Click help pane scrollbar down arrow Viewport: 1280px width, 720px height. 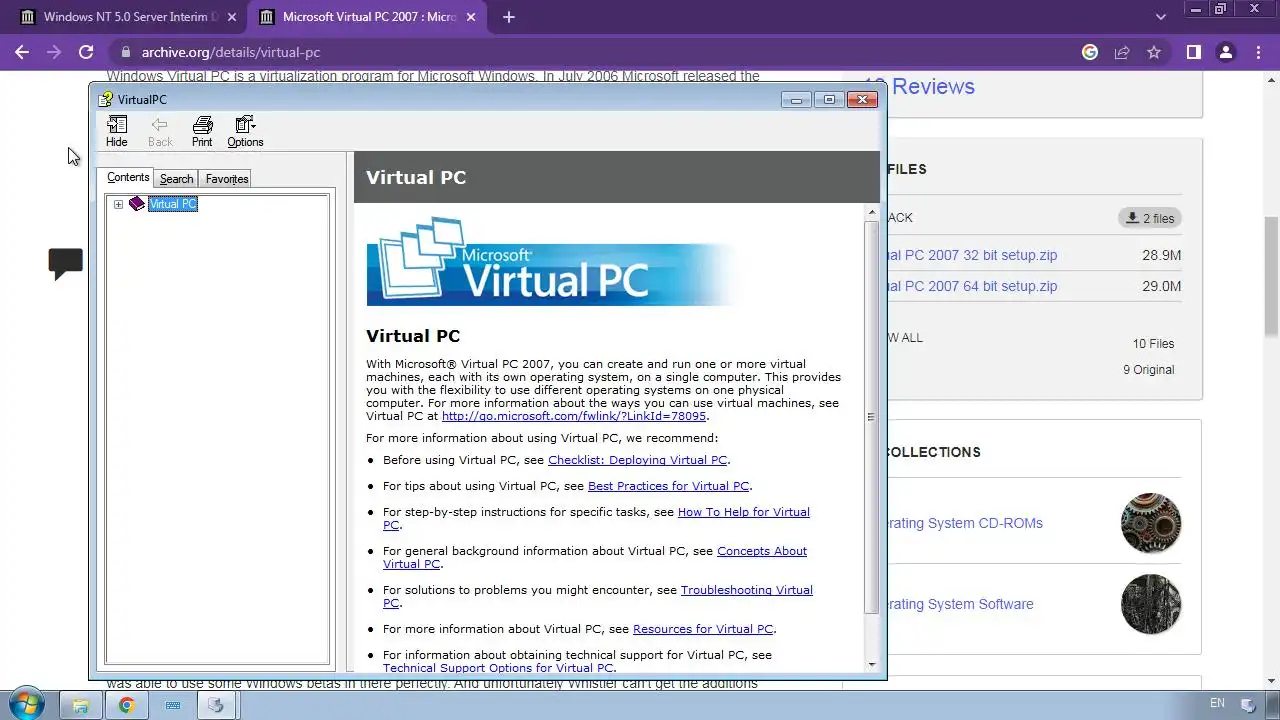(871, 664)
